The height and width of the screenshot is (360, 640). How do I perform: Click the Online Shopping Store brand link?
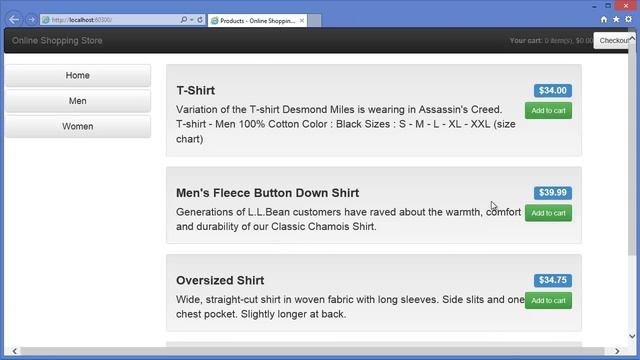57,40
